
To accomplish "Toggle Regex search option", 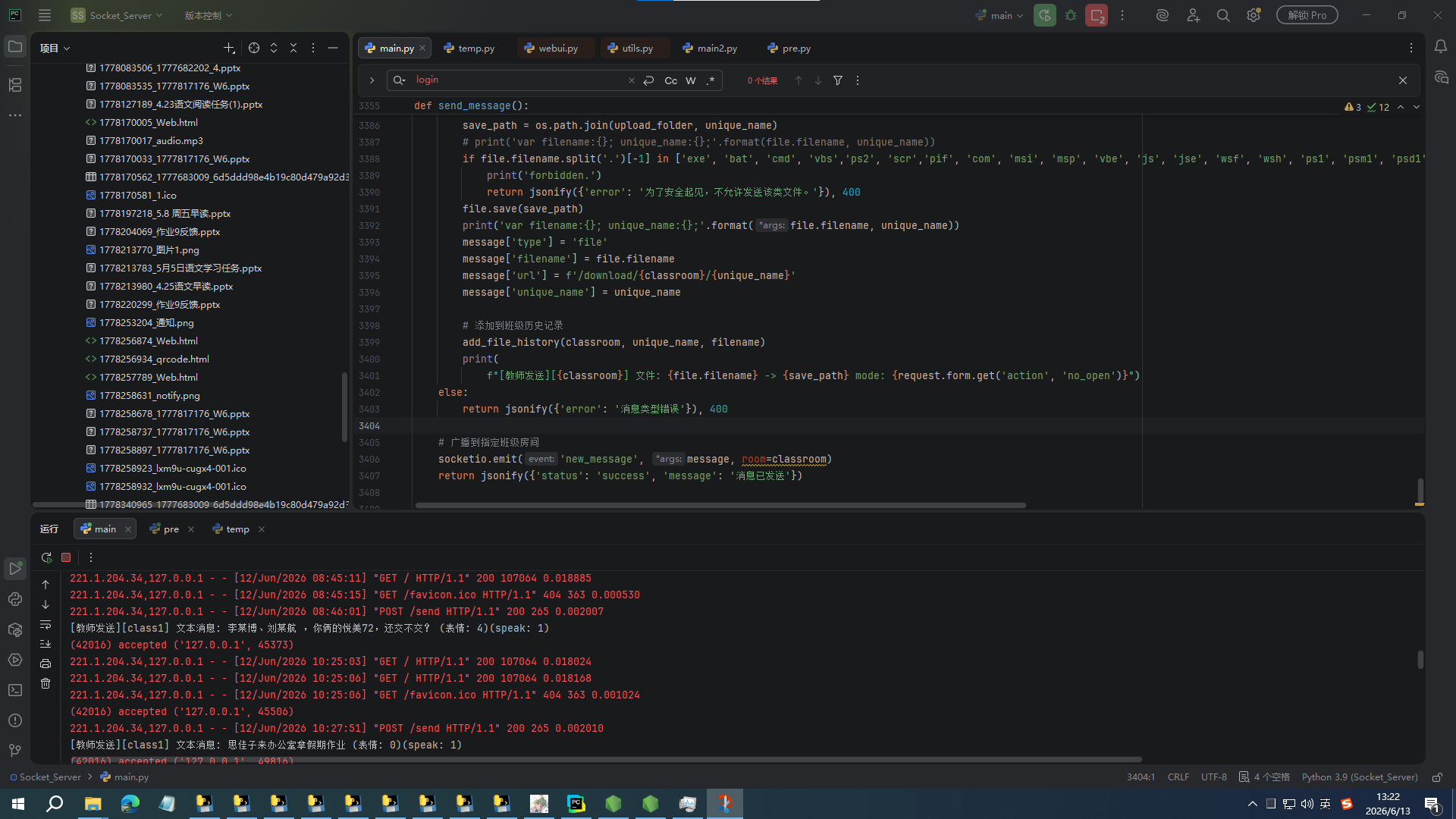I will click(711, 80).
